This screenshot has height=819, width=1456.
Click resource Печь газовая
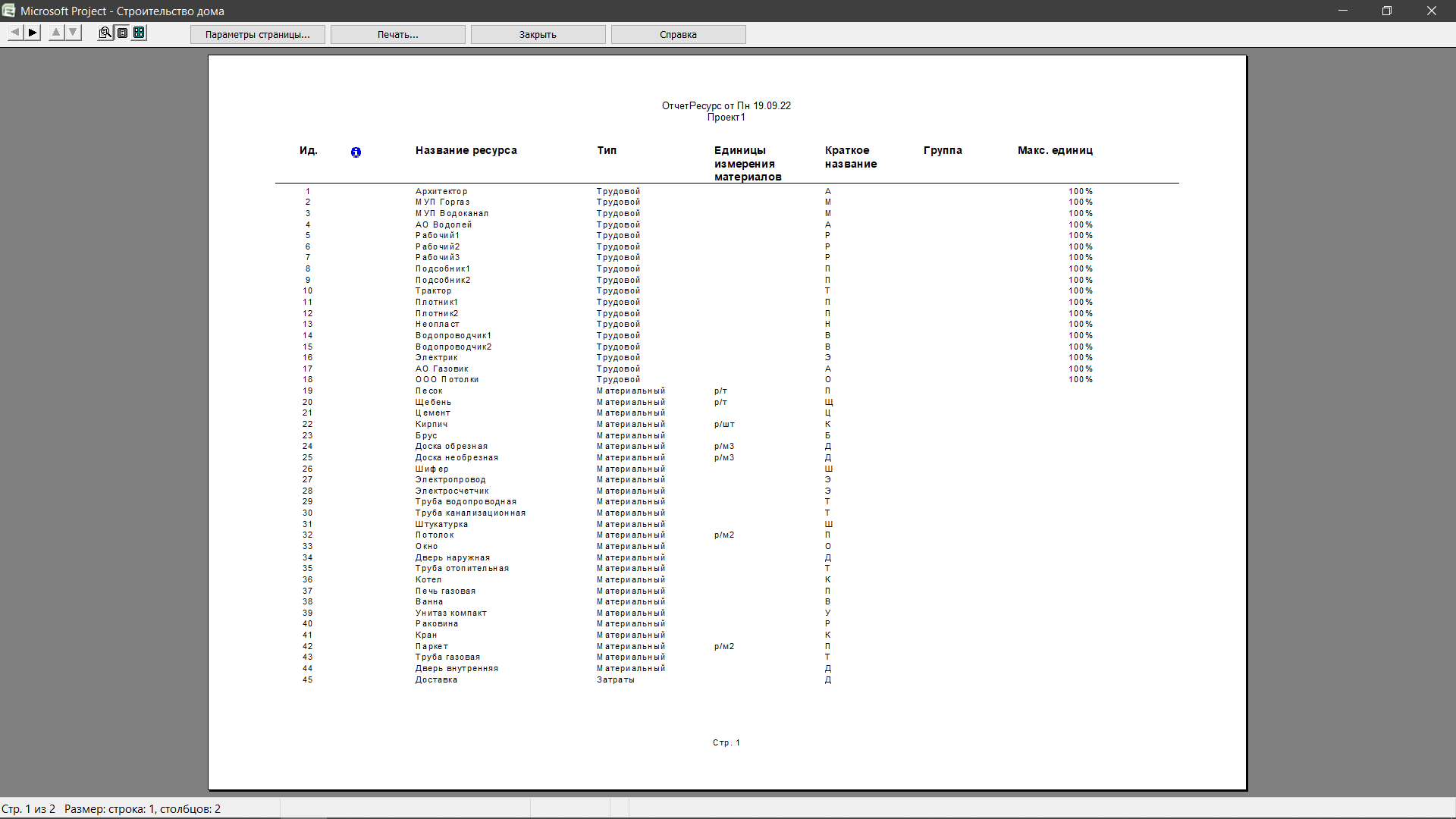pyautogui.click(x=446, y=591)
